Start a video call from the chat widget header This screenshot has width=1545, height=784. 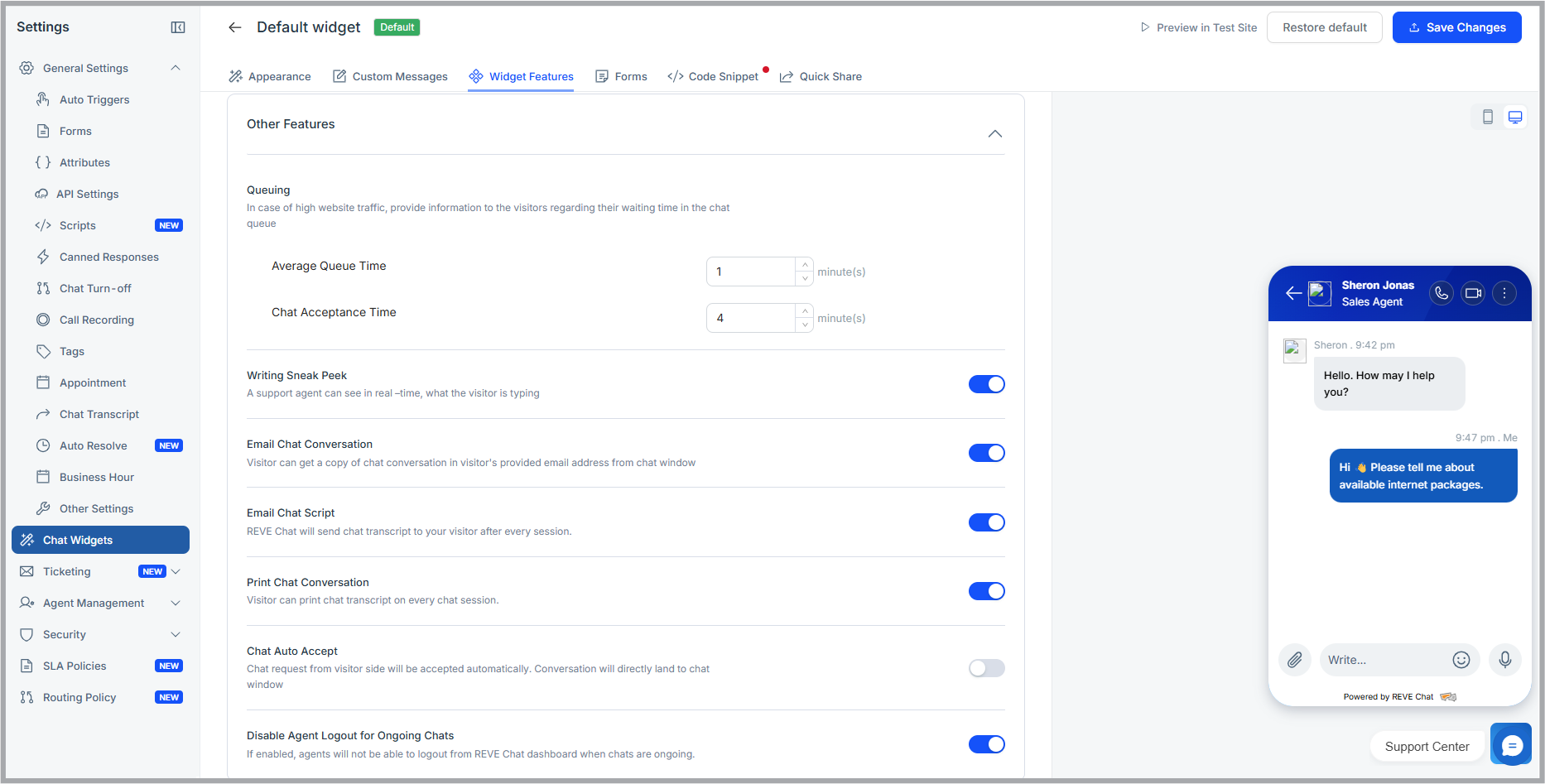coord(1472,292)
